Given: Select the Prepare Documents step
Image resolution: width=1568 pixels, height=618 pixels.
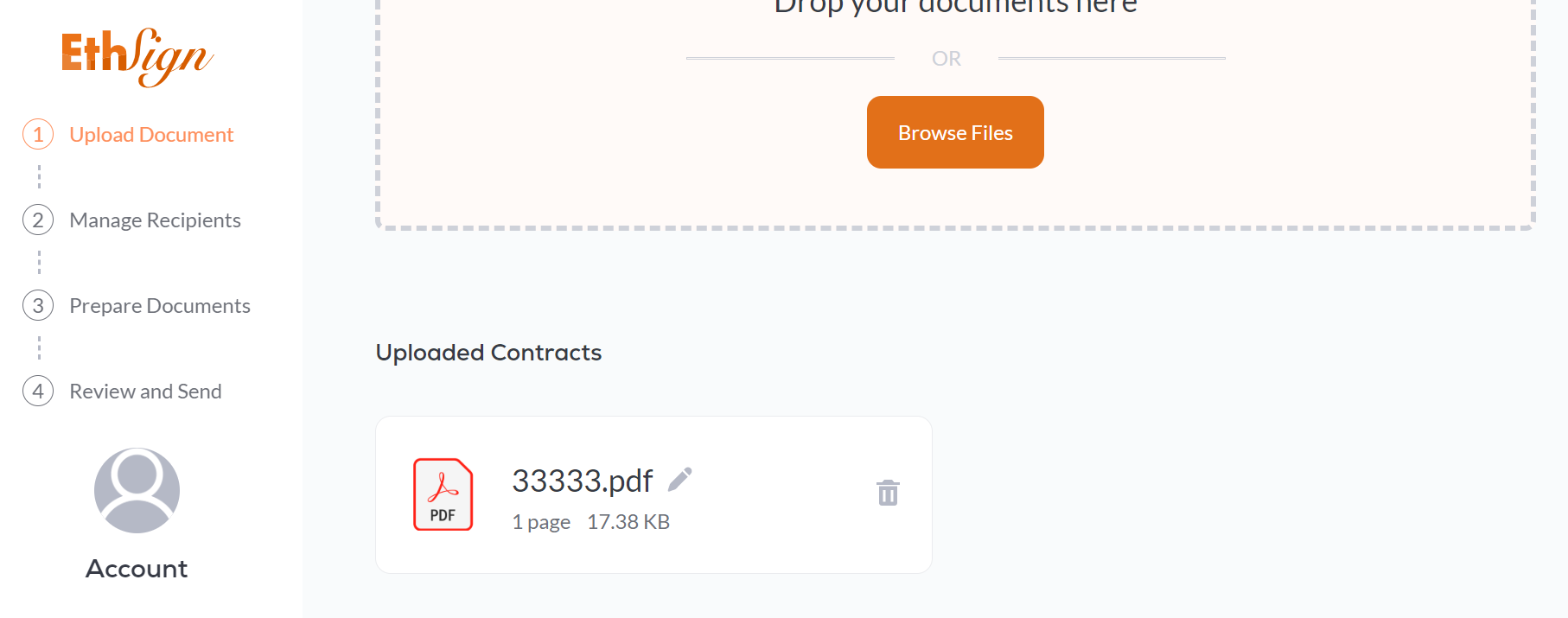Looking at the screenshot, I should click(160, 306).
